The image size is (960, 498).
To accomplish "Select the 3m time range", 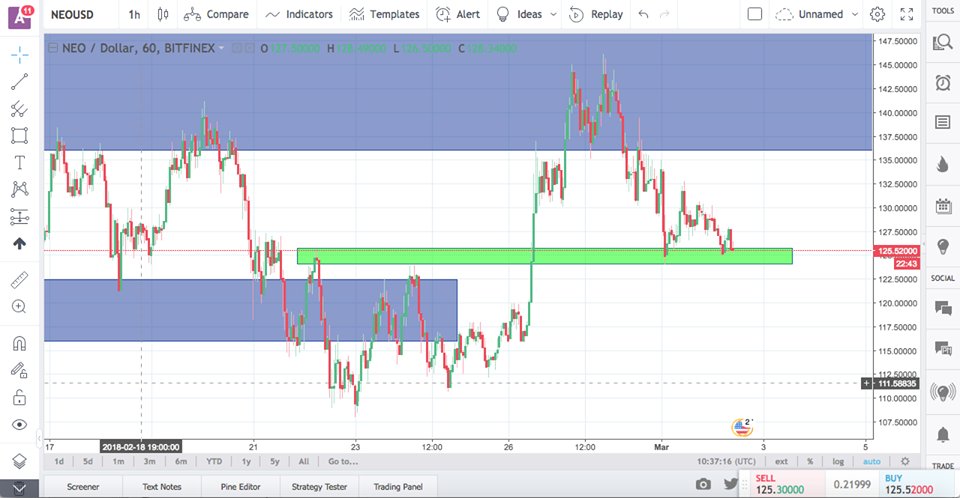I will 149,461.
